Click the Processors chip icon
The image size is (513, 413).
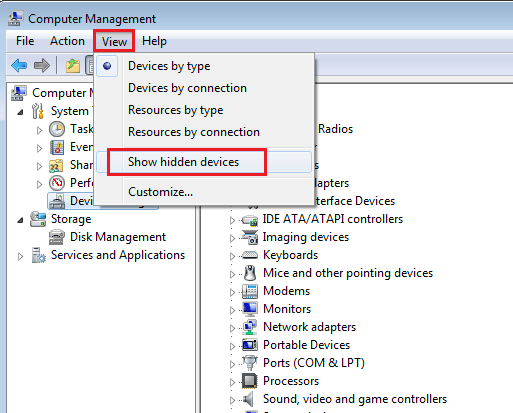(x=249, y=381)
